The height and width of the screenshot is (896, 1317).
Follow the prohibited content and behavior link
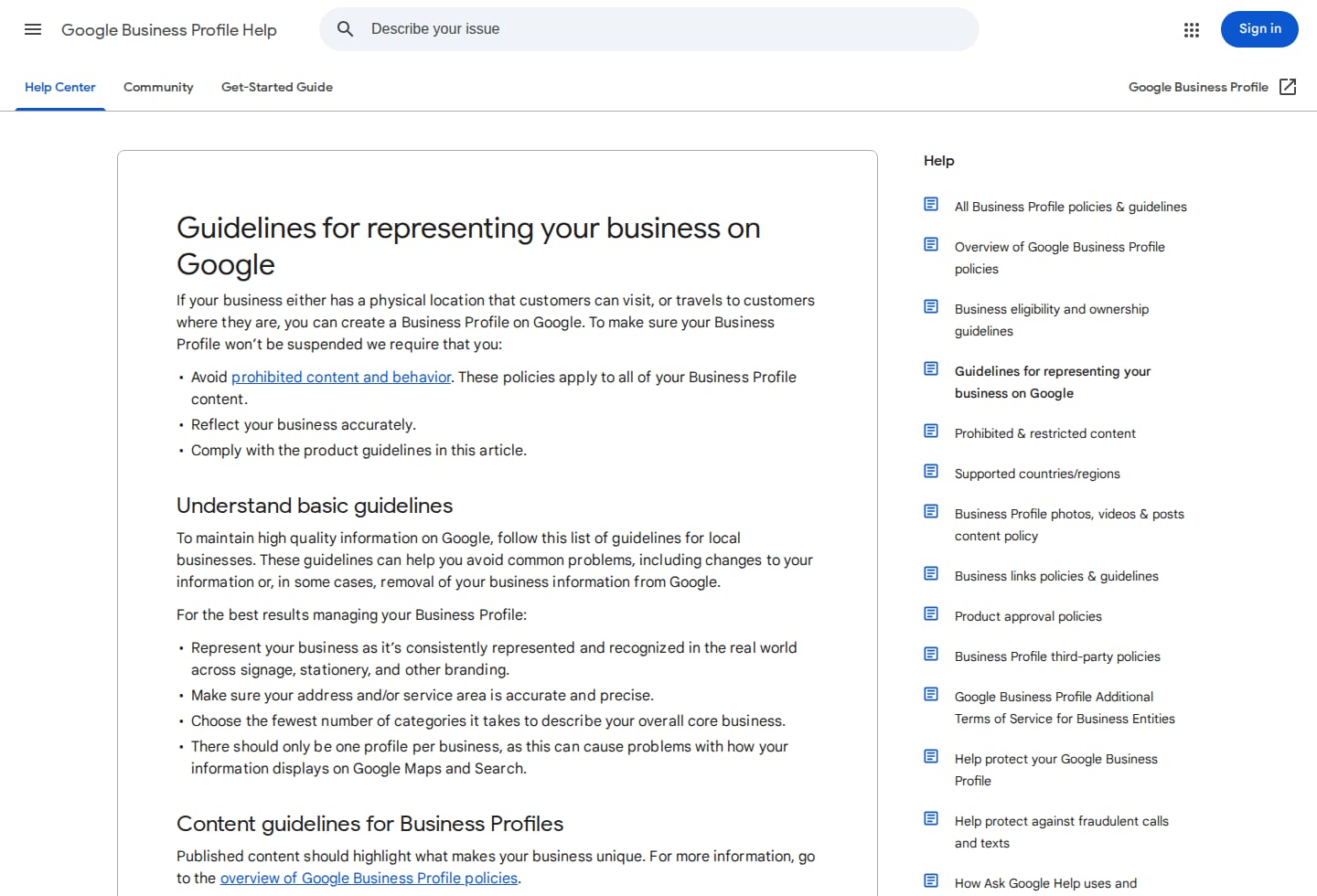(x=341, y=377)
